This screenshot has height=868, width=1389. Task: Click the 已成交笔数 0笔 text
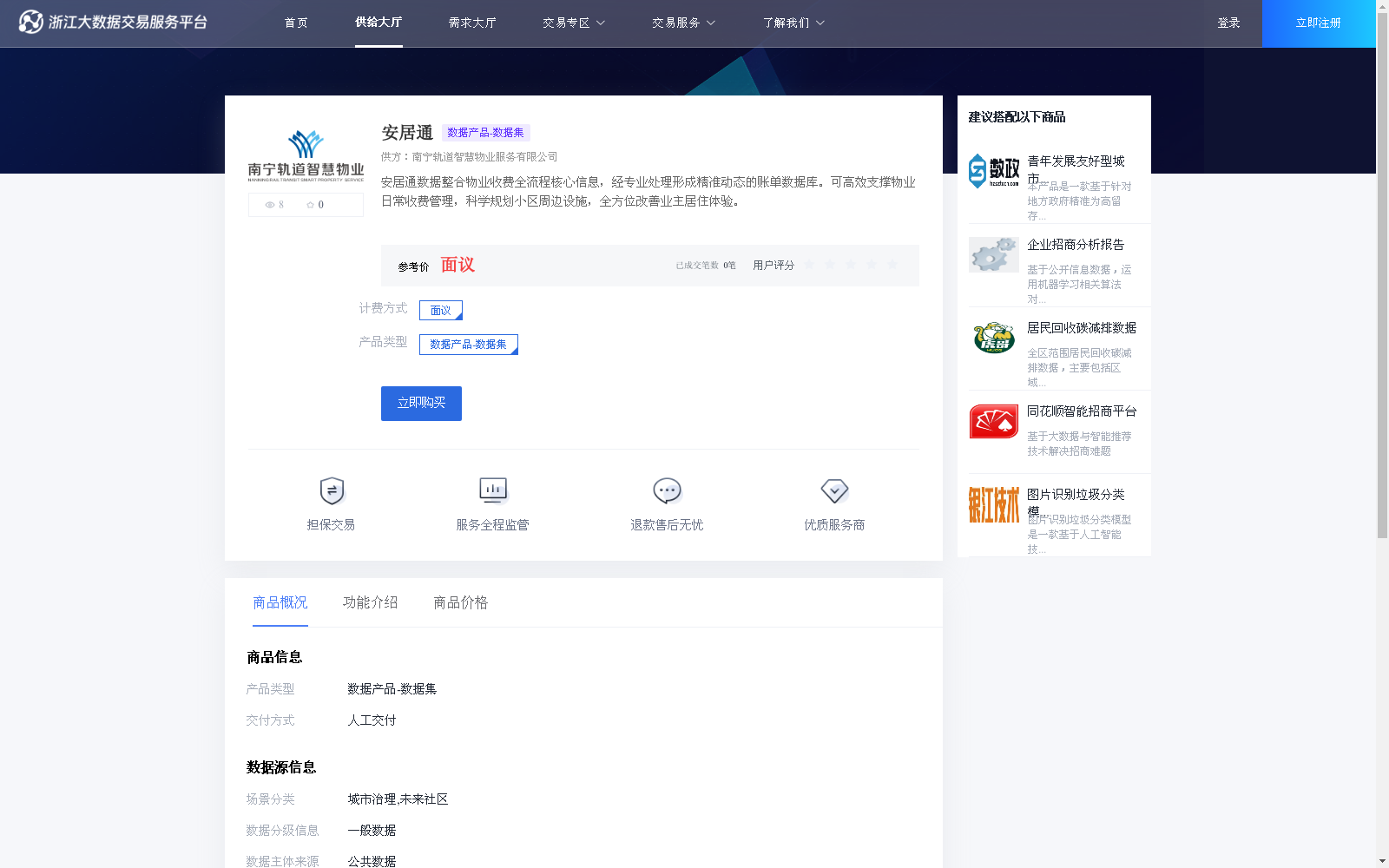(x=706, y=266)
